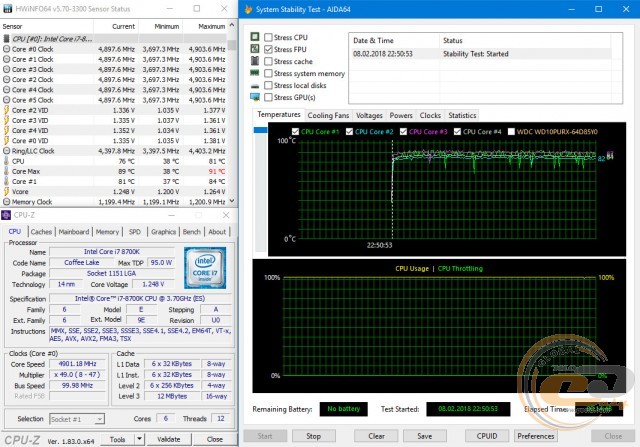This screenshot has width=640, height=447.
Task: Click the HWiNFO64 title bar app icon
Action: [7, 9]
